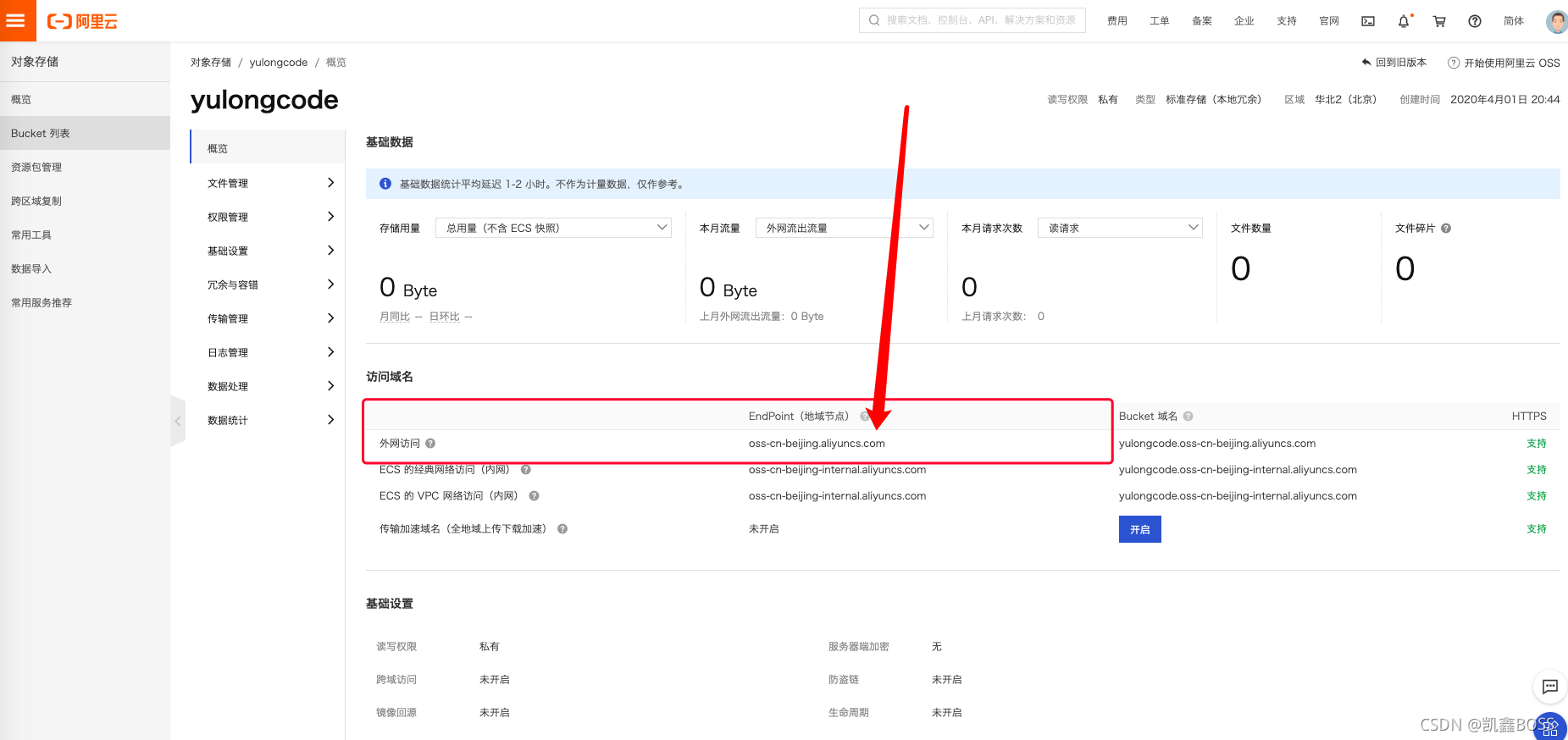This screenshot has width=1568, height=740.
Task: Click the info icon in the notice banner
Action: tap(385, 184)
